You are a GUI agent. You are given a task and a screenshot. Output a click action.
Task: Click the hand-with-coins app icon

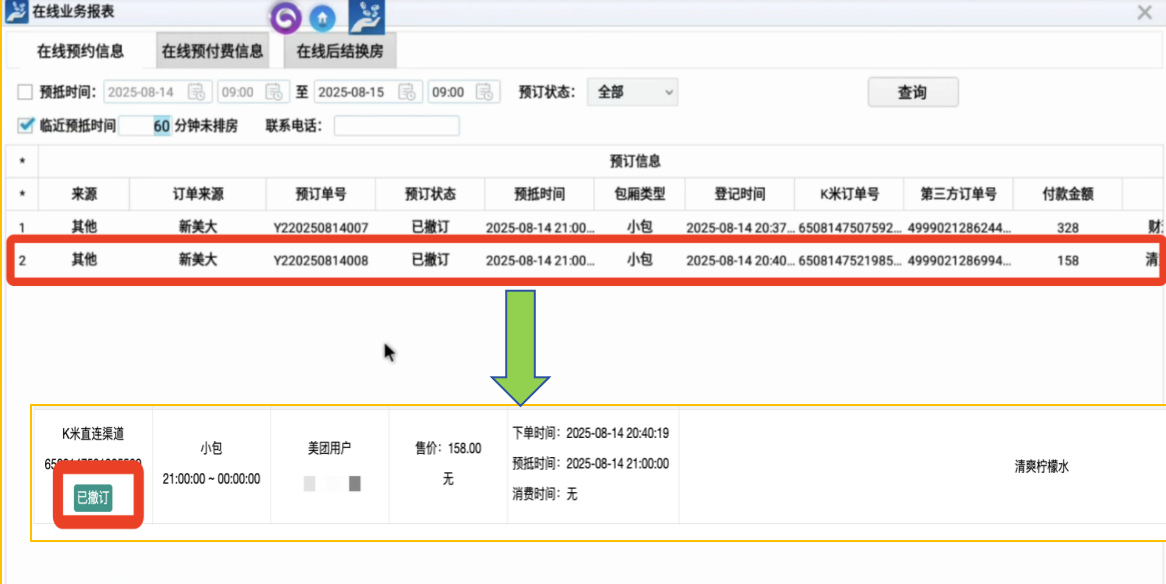pyautogui.click(x=366, y=16)
